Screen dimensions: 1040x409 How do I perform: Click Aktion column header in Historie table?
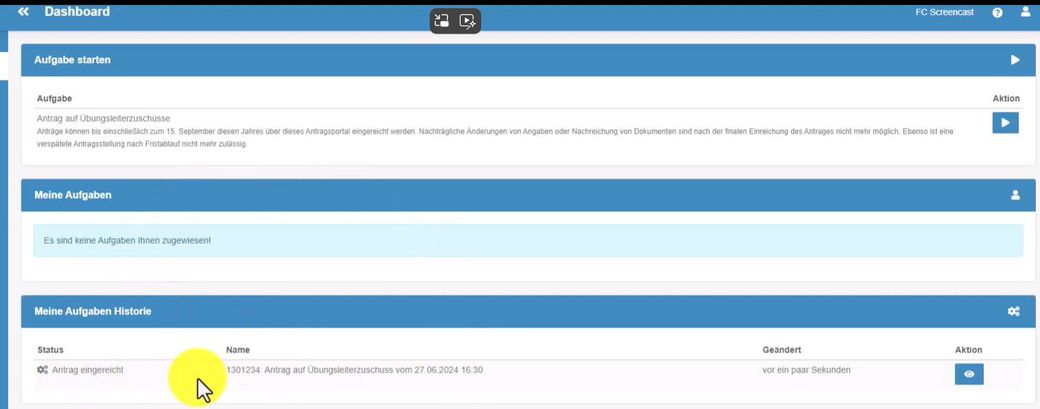[x=968, y=349]
